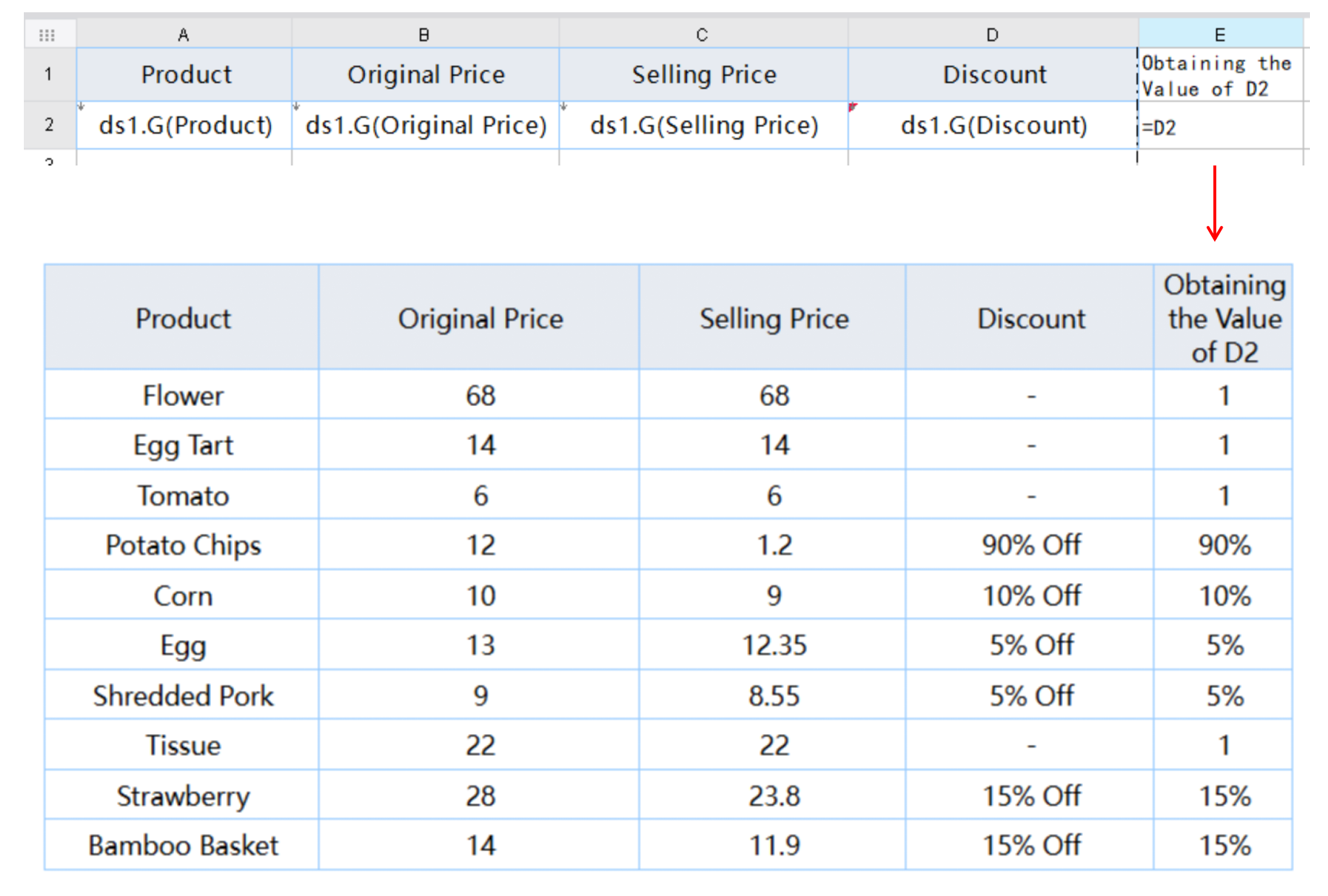Screen dimensions: 1328x896
Task: Click the red marker in cell D2's corner
Action: tap(854, 108)
